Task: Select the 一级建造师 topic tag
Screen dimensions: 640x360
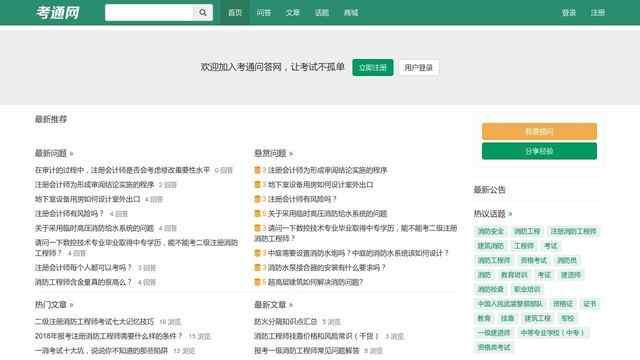Action: [x=494, y=333]
